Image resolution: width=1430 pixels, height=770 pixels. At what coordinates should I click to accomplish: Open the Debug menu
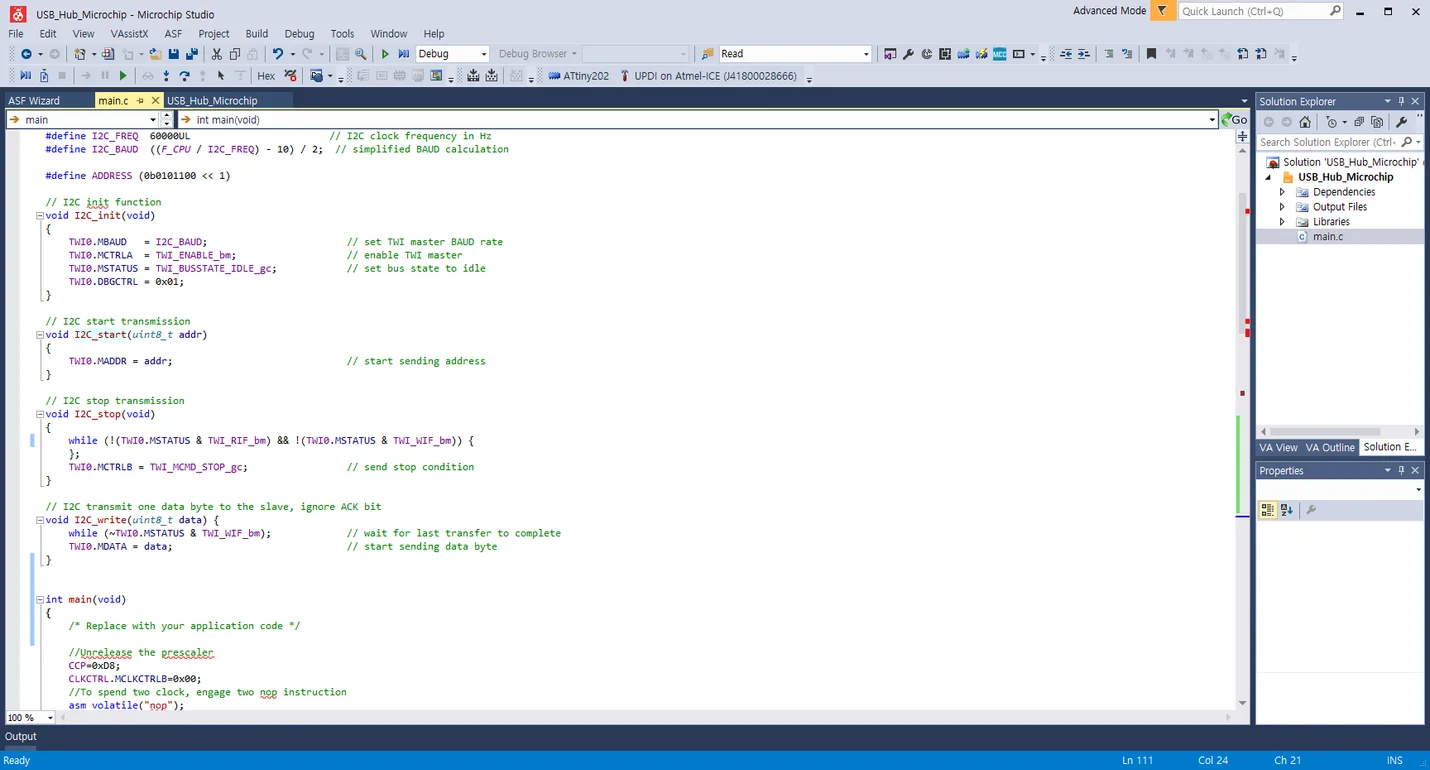click(x=299, y=33)
